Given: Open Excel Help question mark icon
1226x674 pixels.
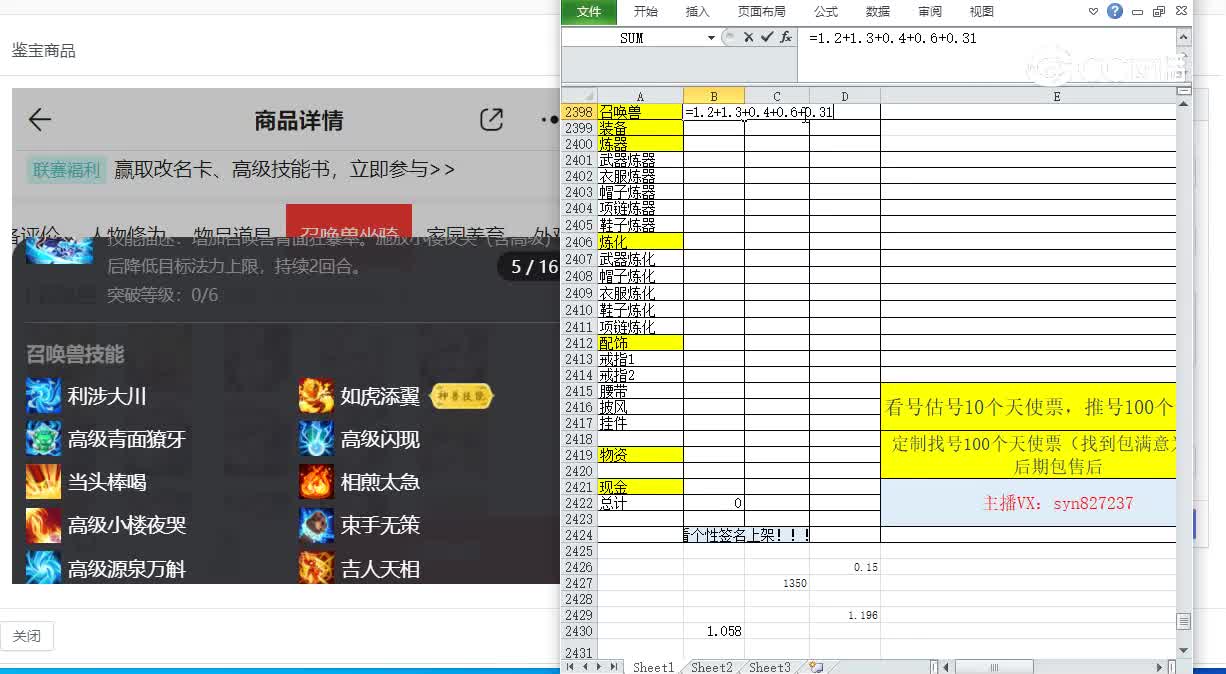Looking at the screenshot, I should click(1115, 11).
